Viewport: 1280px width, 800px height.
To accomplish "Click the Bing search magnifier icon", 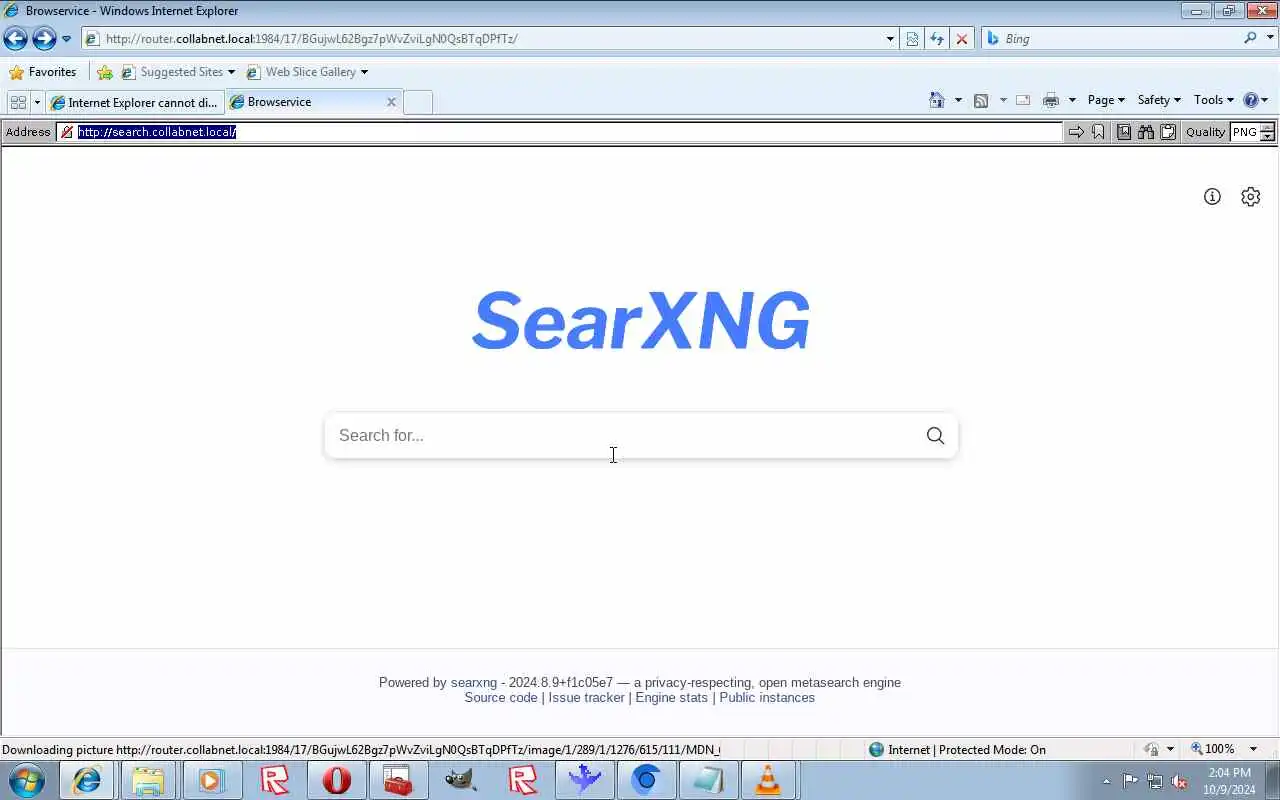I will 1250,38.
